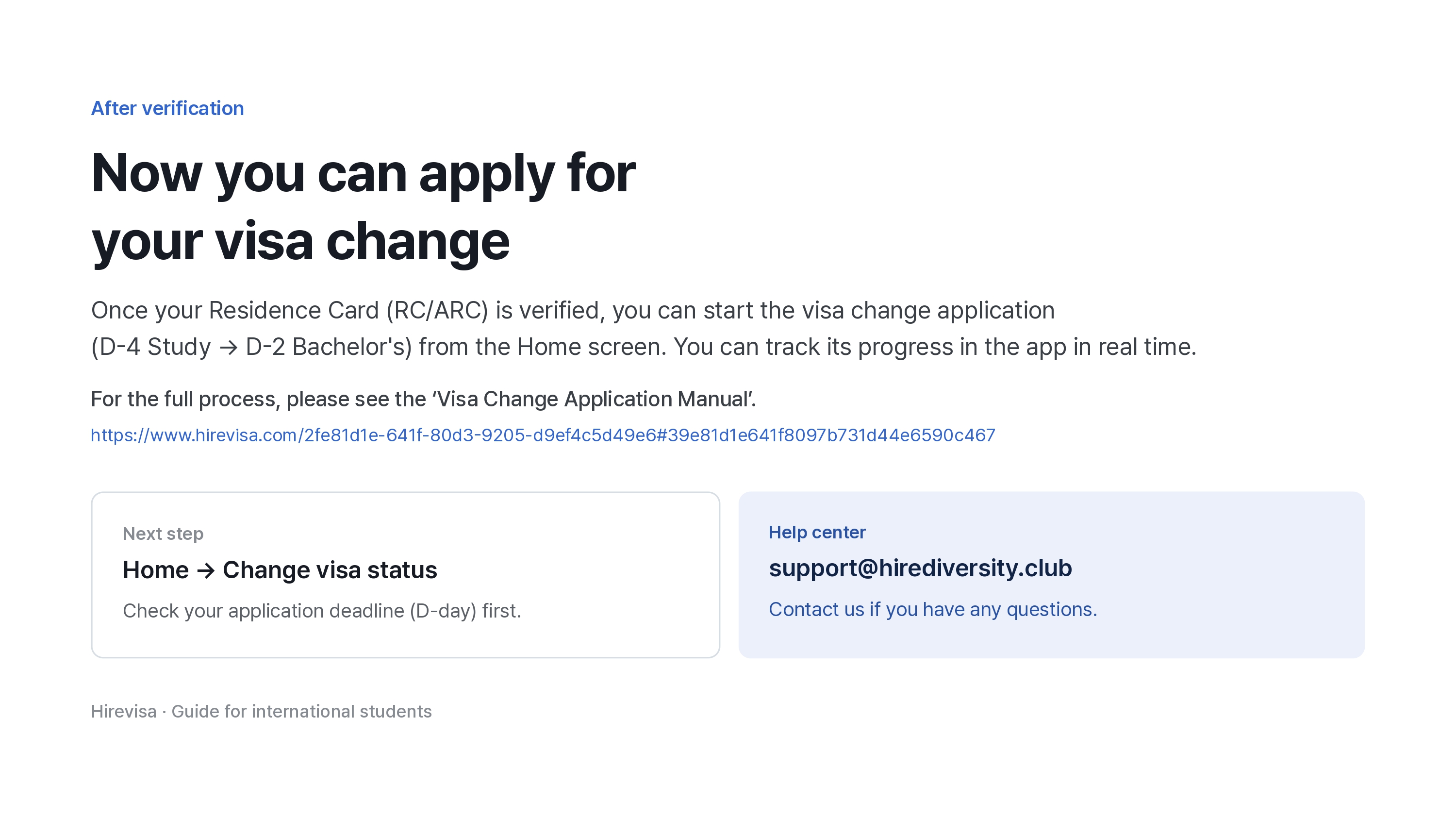Click the 'track its progress in the app' sentence
Viewport: 1456px width, 819px height.
pyautogui.click(x=935, y=347)
